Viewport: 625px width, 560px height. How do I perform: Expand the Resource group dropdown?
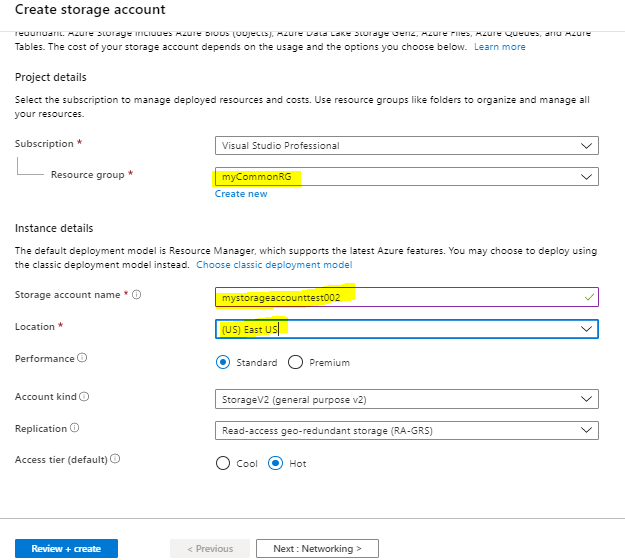(x=406, y=177)
